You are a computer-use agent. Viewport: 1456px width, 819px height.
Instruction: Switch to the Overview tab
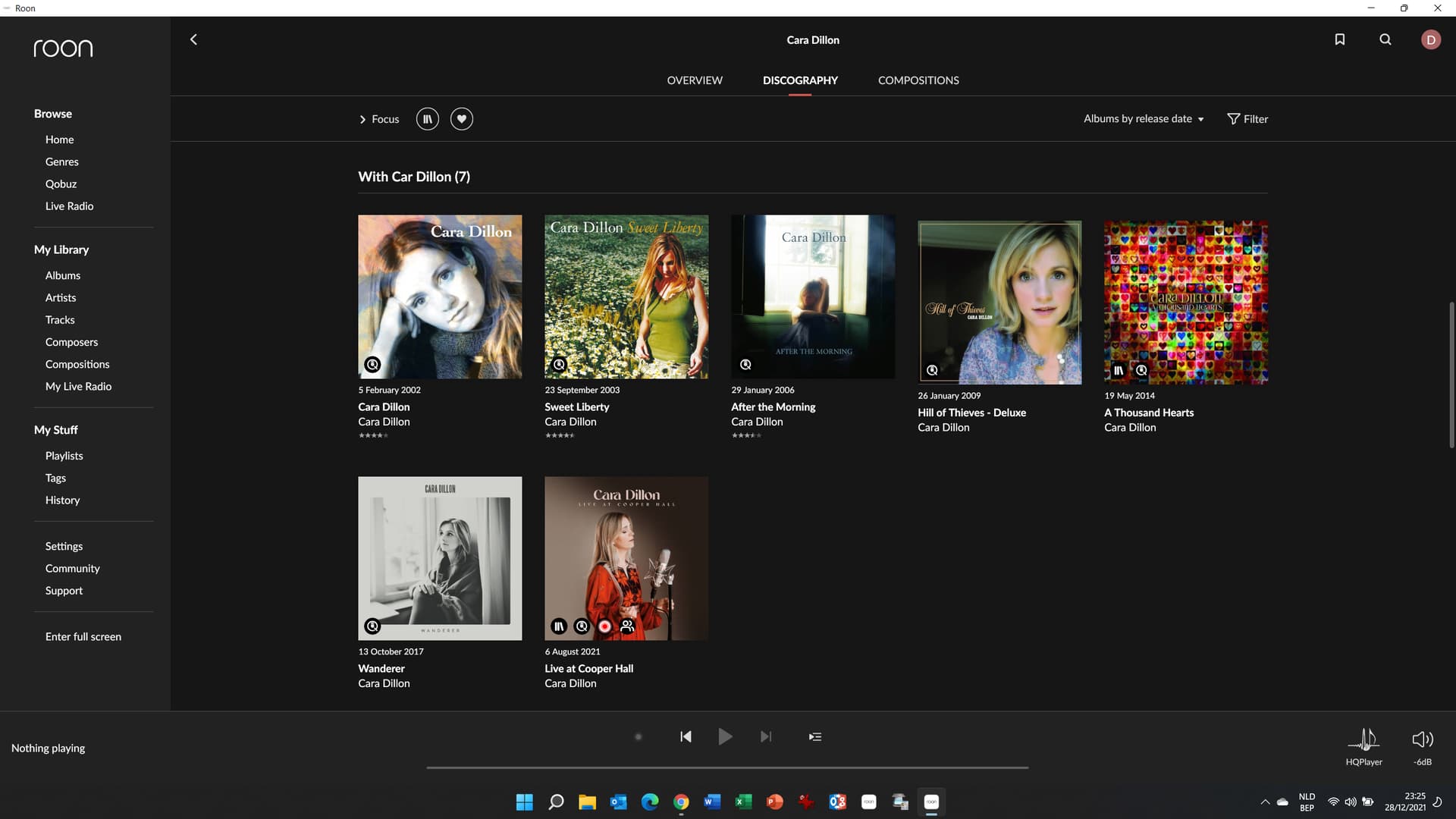[x=694, y=80]
